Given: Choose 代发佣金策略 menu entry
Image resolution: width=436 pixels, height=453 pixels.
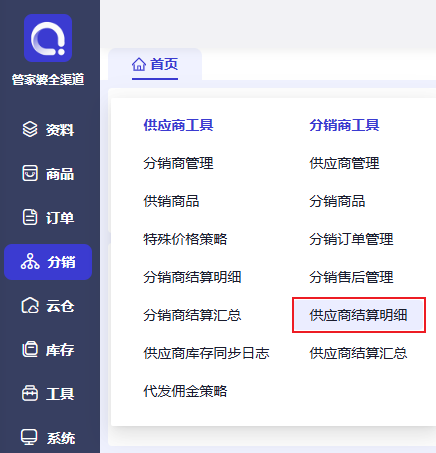Looking at the screenshot, I should 185,391.
